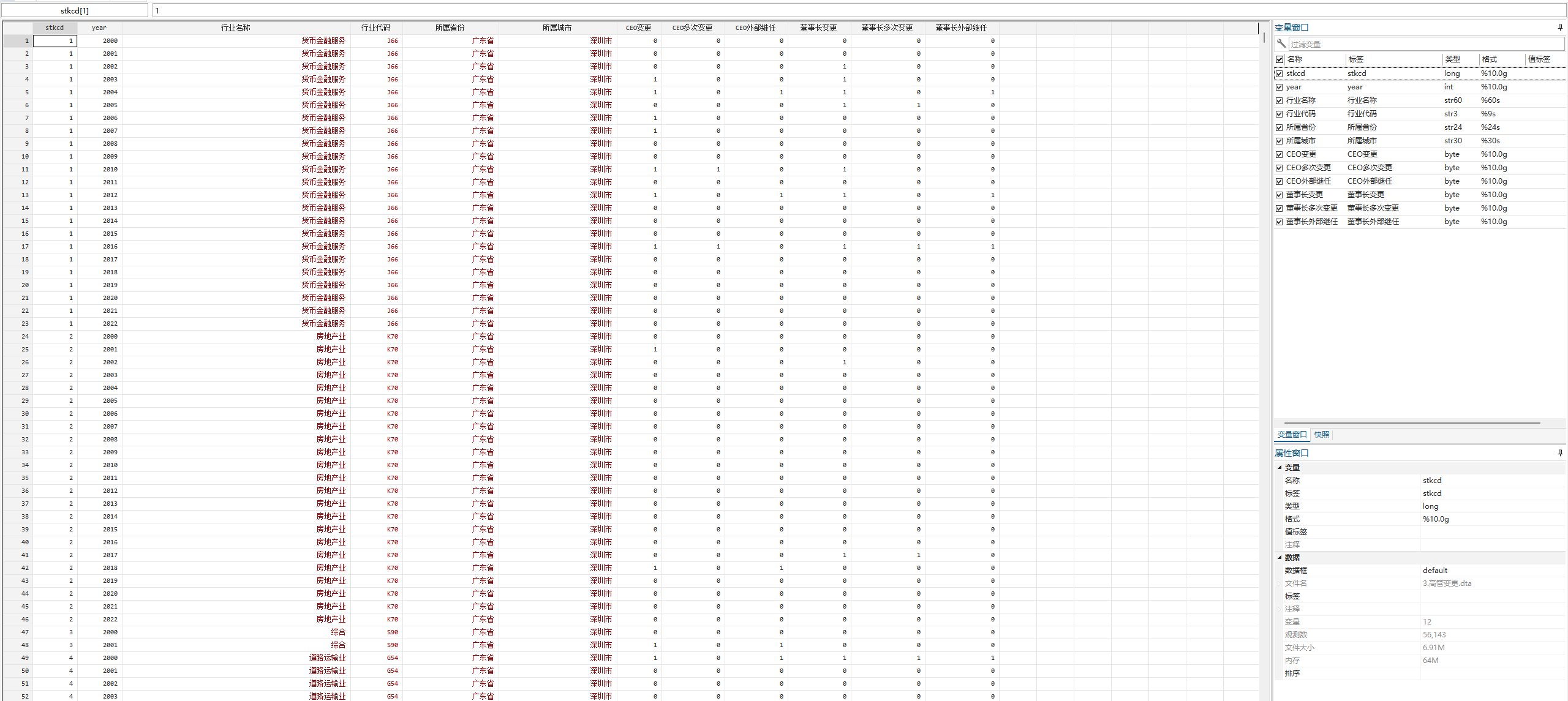Uncheck the year variable checkbox
This screenshot has height=701, width=1568.
click(1280, 87)
